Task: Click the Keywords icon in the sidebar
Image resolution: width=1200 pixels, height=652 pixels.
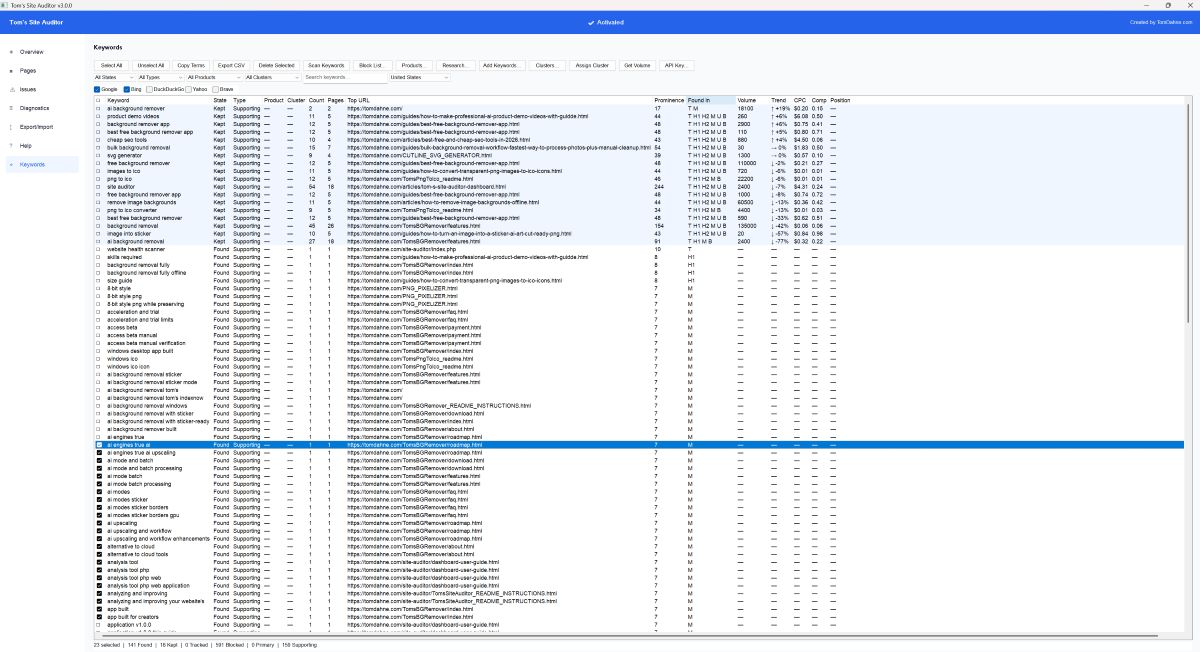Action: coord(12,163)
